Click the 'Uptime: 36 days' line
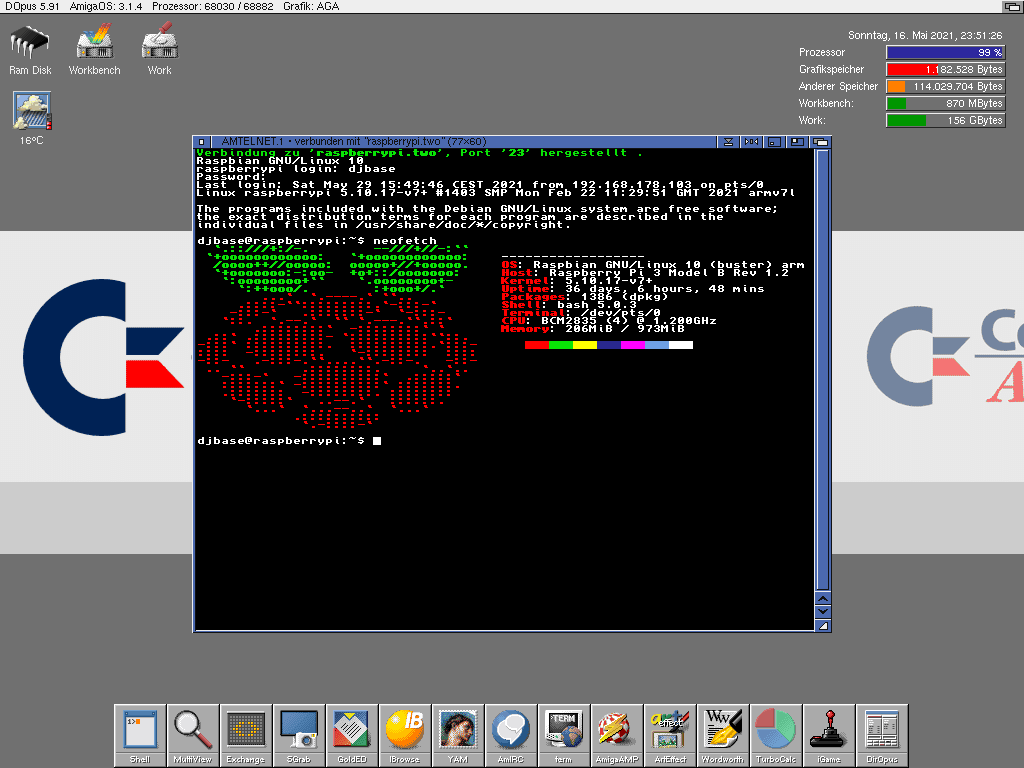 pos(633,289)
